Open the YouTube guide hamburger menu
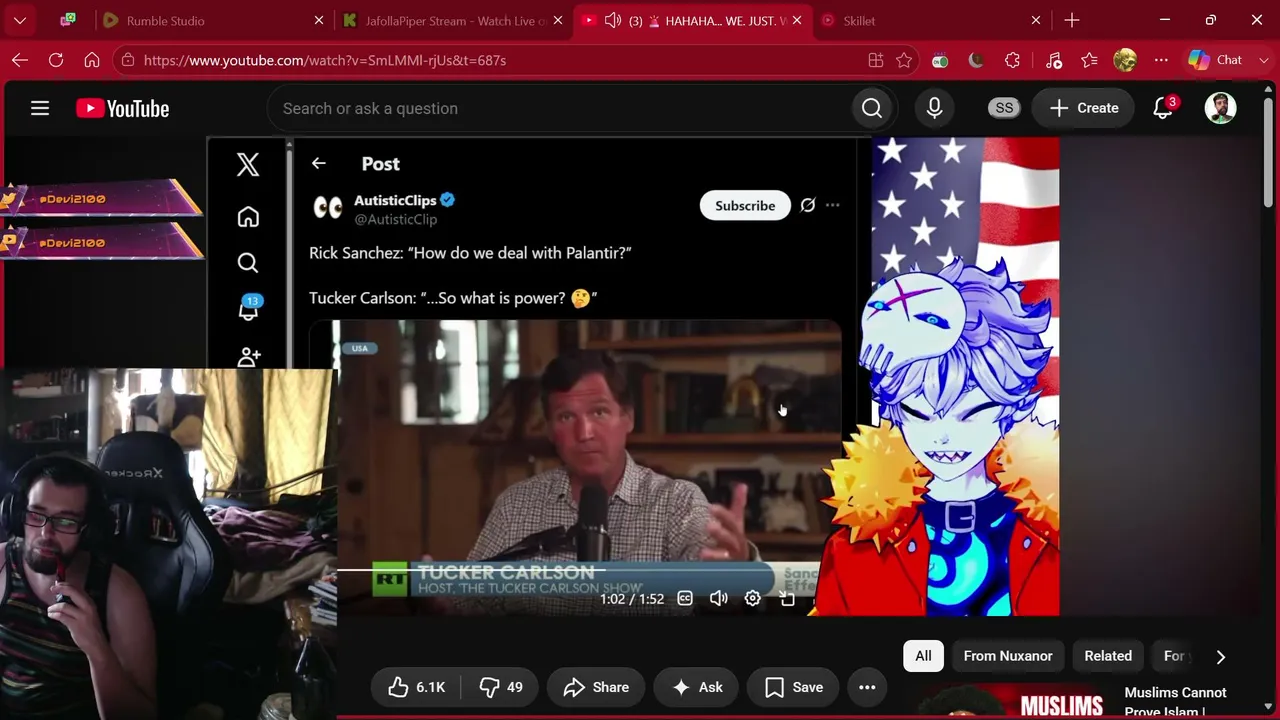 [40, 108]
